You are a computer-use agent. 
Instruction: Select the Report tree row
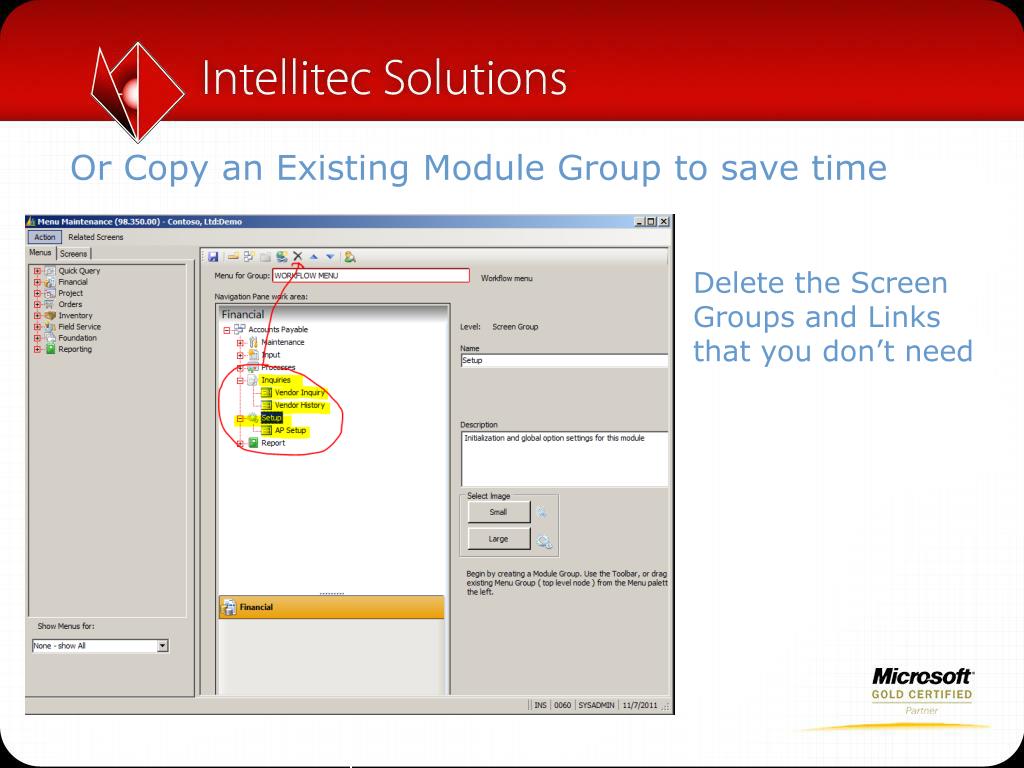[x=273, y=443]
